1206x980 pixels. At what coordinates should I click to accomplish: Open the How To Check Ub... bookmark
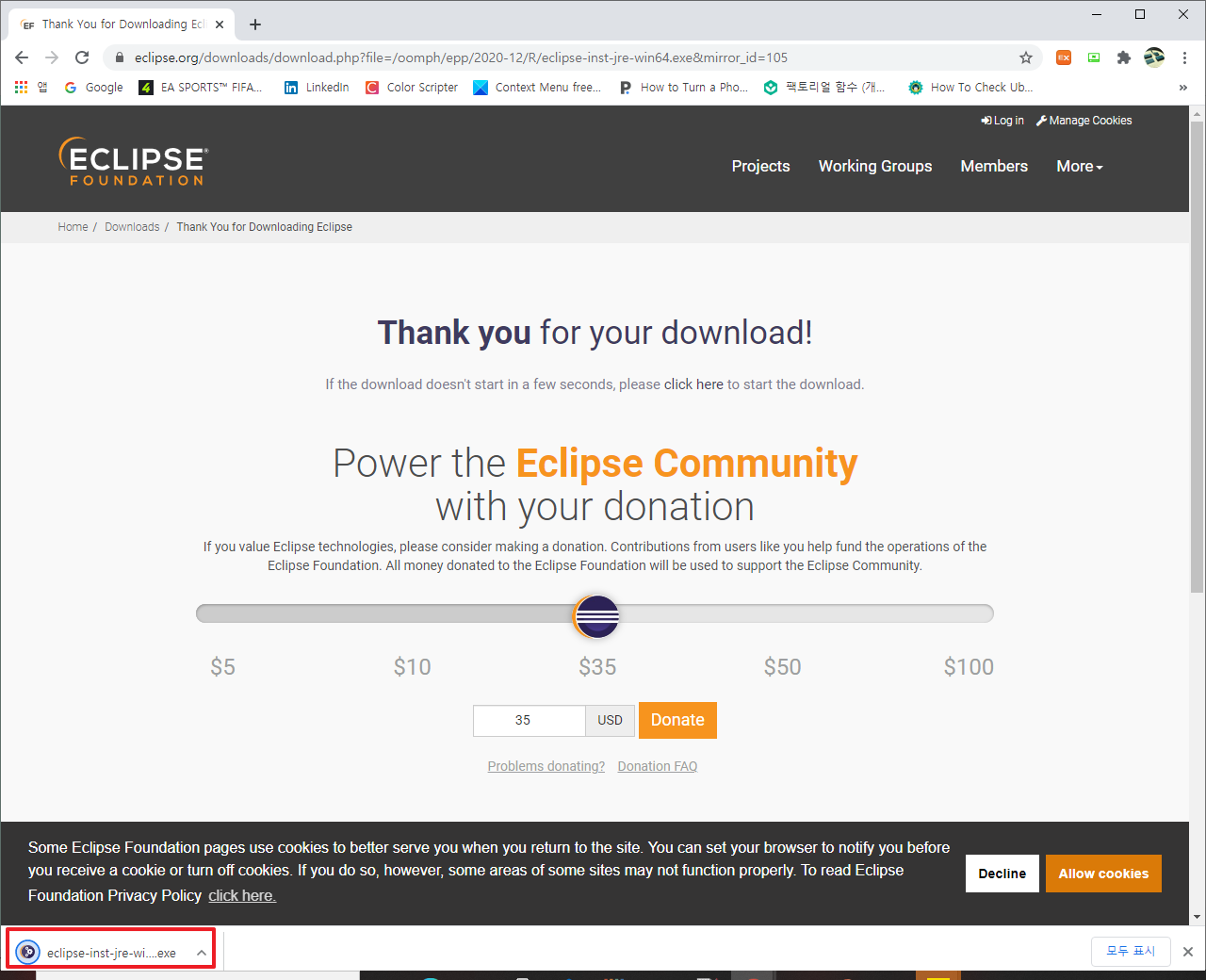coord(970,87)
